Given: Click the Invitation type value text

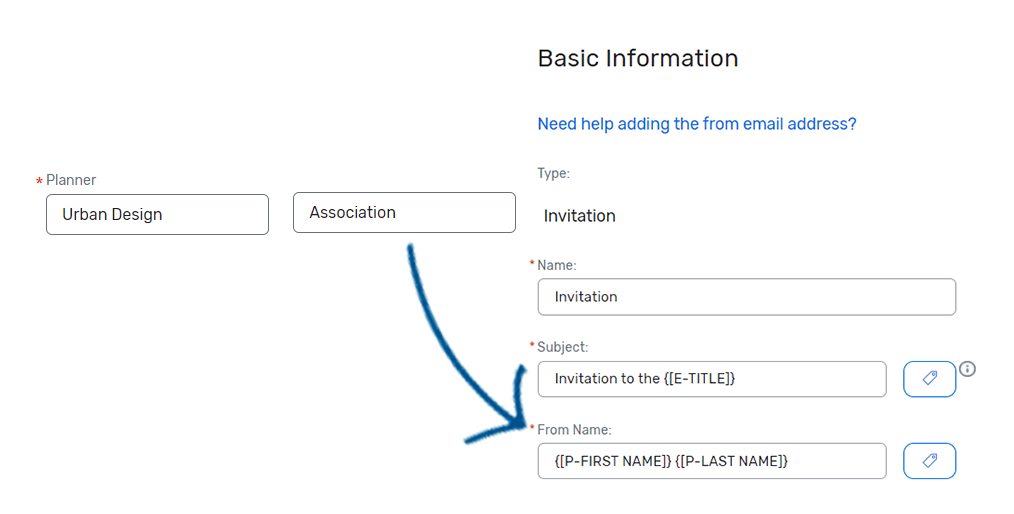Looking at the screenshot, I should pyautogui.click(x=580, y=216).
